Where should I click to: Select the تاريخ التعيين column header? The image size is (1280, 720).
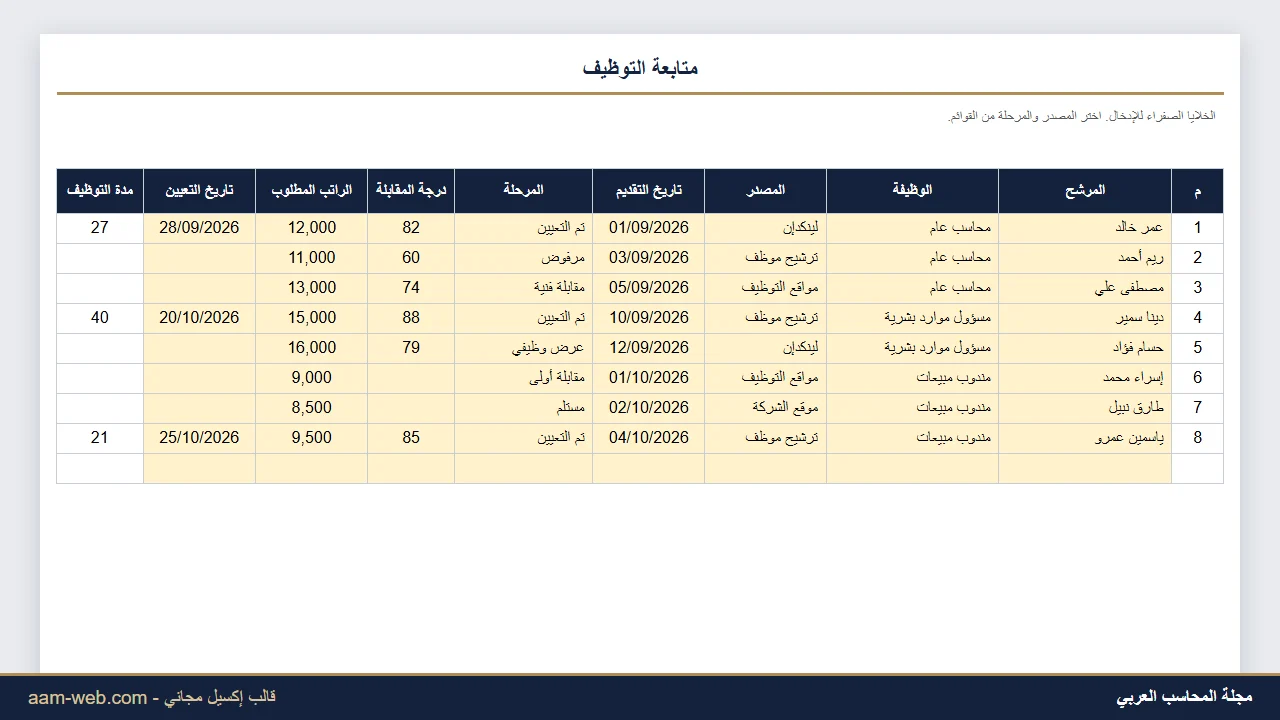point(200,191)
